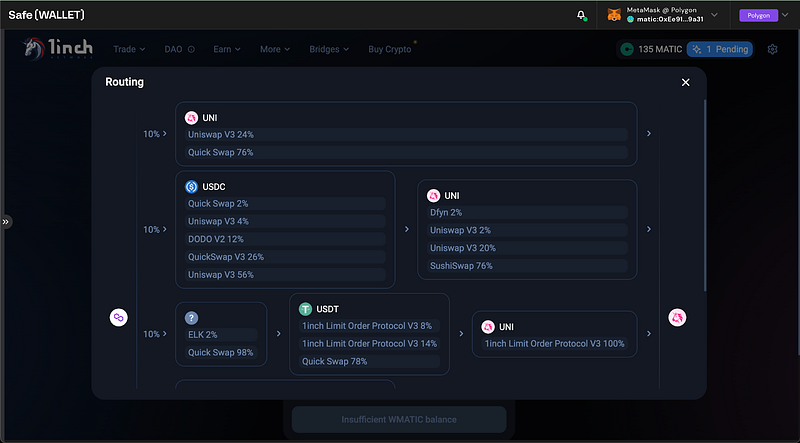Screen dimensions: 800x443
Task: Click the matic wallet address text
Action: pyautogui.click(x=669, y=19)
